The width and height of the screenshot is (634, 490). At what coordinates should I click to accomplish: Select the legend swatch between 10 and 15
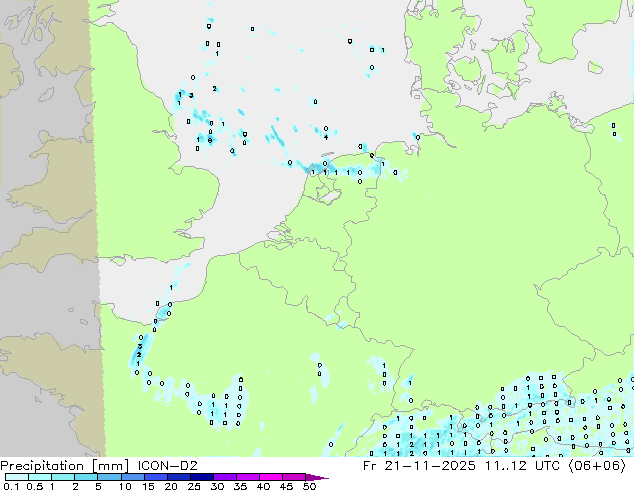coord(132,477)
